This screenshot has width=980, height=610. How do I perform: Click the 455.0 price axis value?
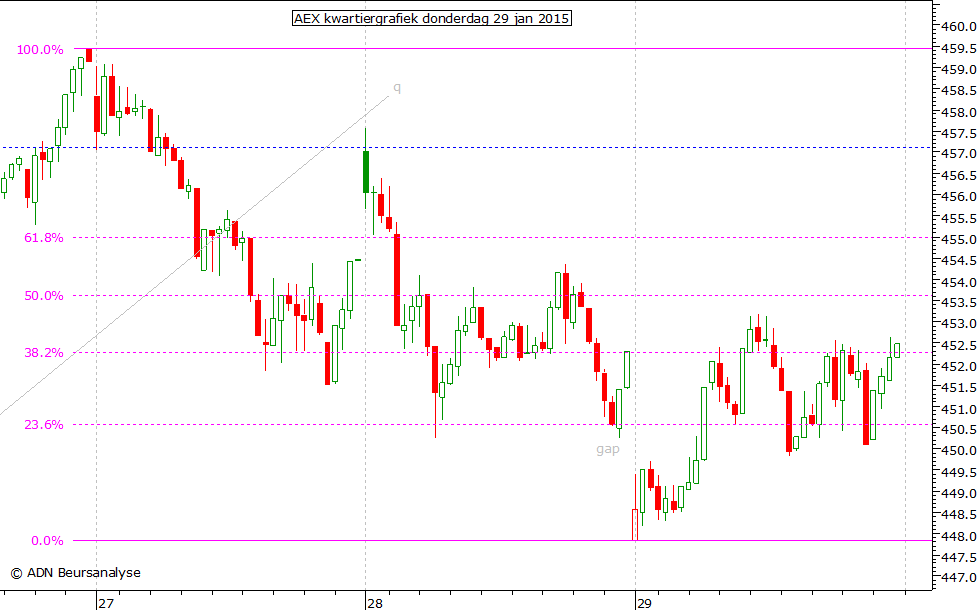(x=959, y=240)
